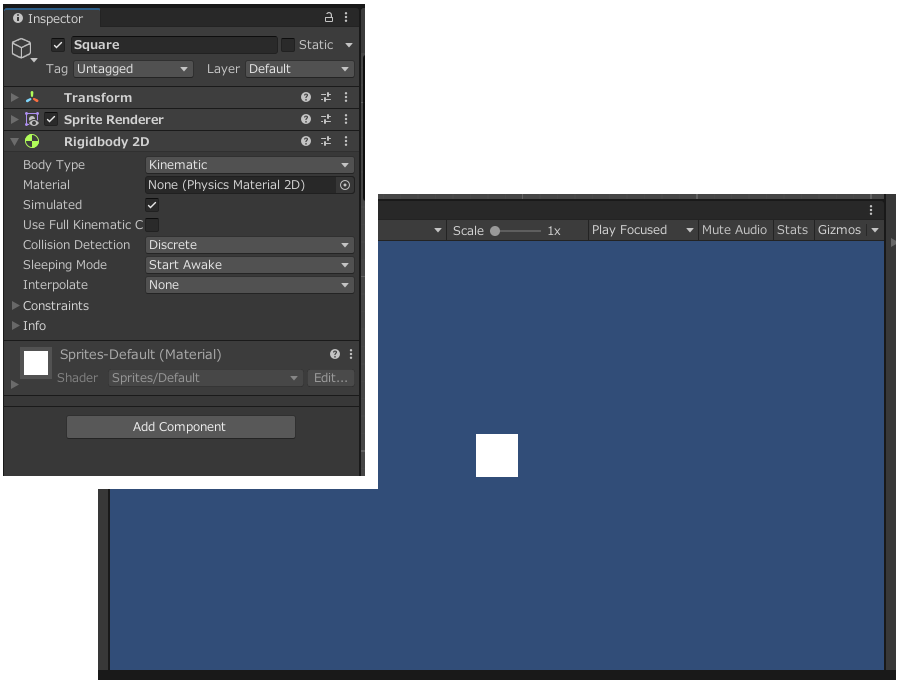Click the Rigidbody 2D header title
The image size is (904, 687).
click(107, 142)
